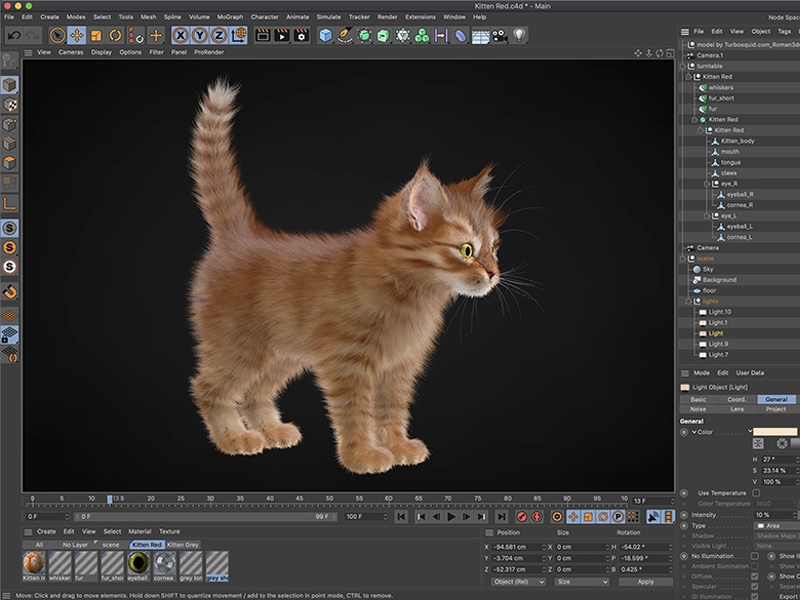Open the light Type dropdown showing Area
The width and height of the screenshot is (800, 600).
[x=777, y=526]
